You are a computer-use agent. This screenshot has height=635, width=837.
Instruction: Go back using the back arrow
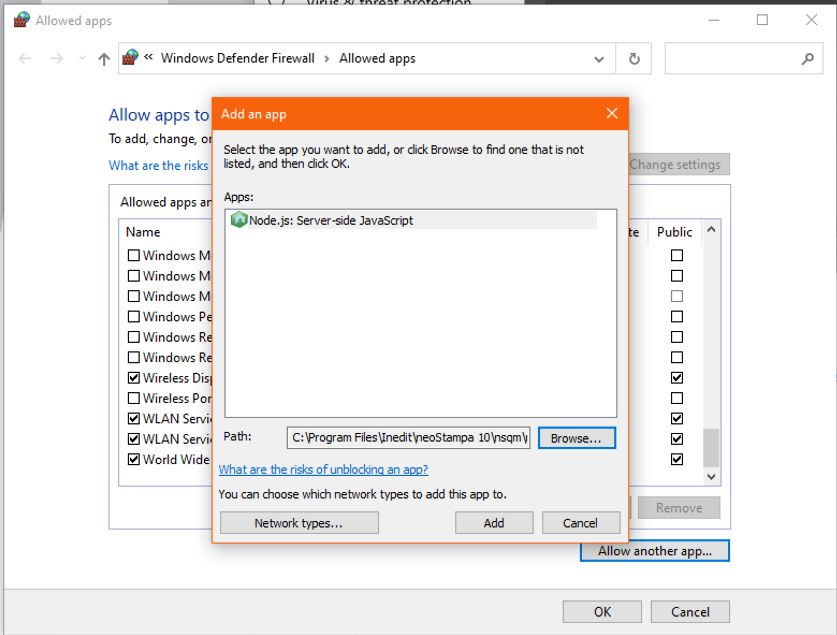(25, 58)
